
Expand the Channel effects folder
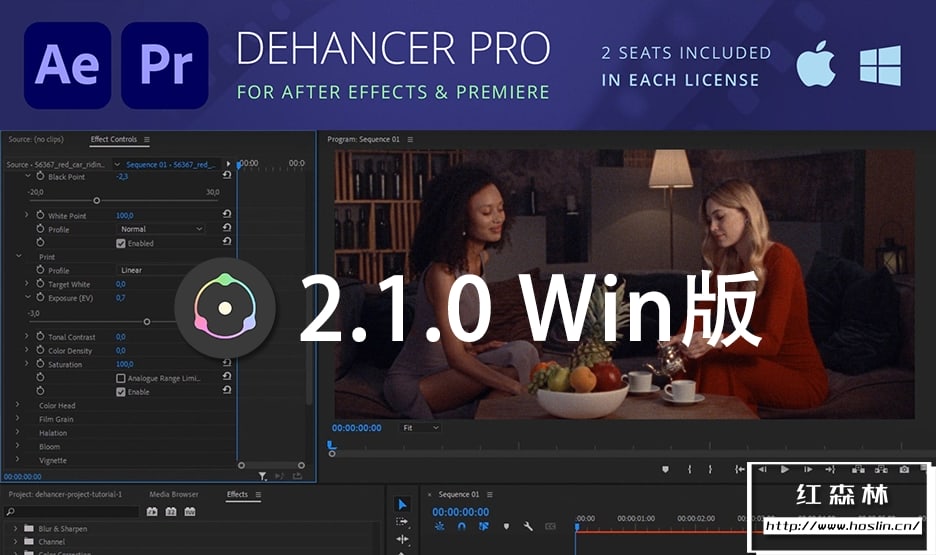coord(15,541)
